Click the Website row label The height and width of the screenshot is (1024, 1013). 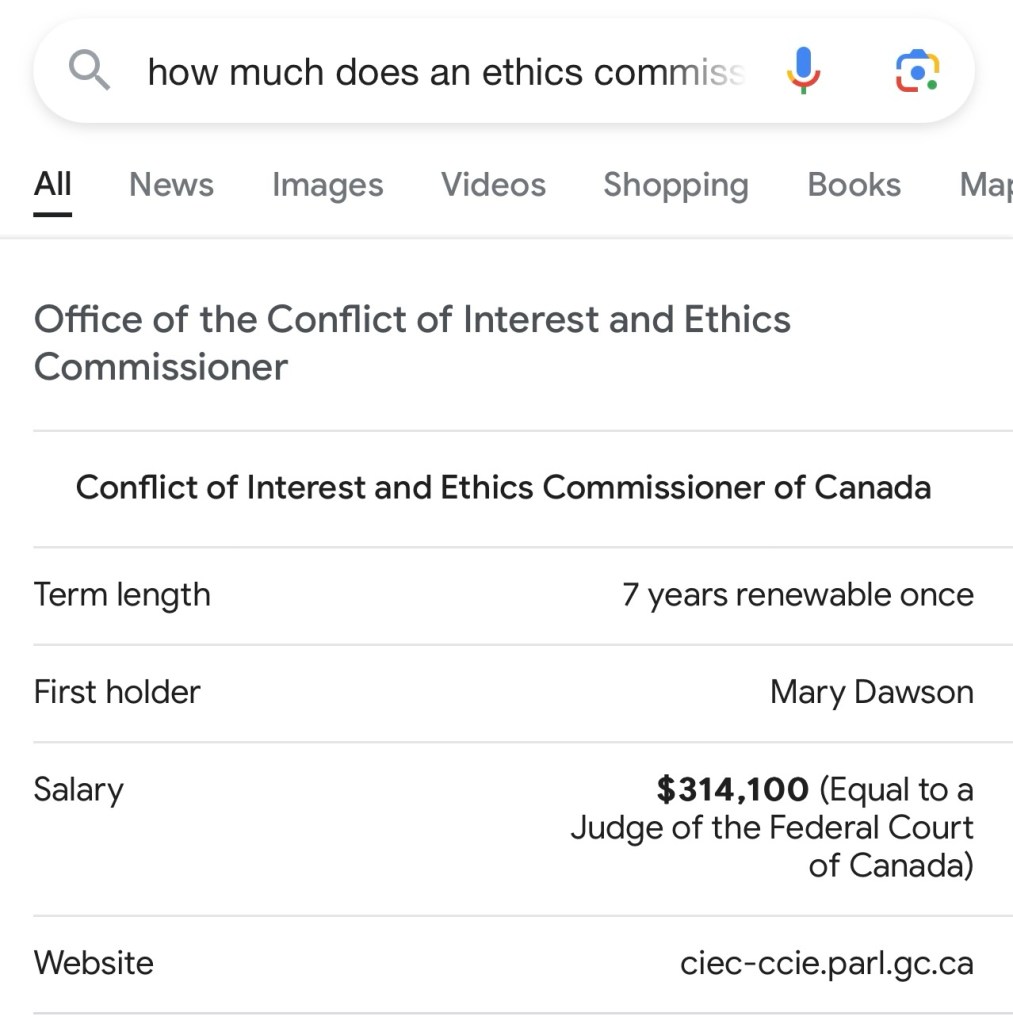tap(94, 963)
